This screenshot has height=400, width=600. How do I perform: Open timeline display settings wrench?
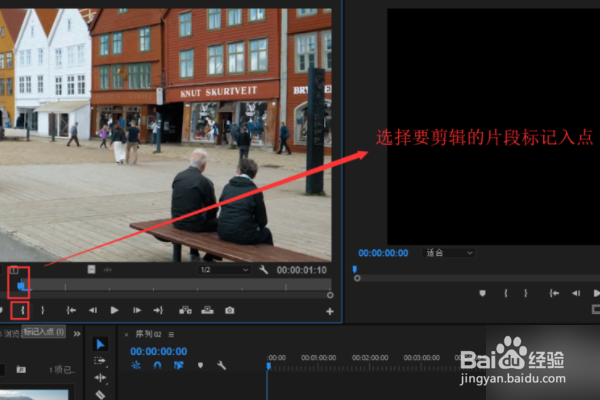[x=222, y=366]
